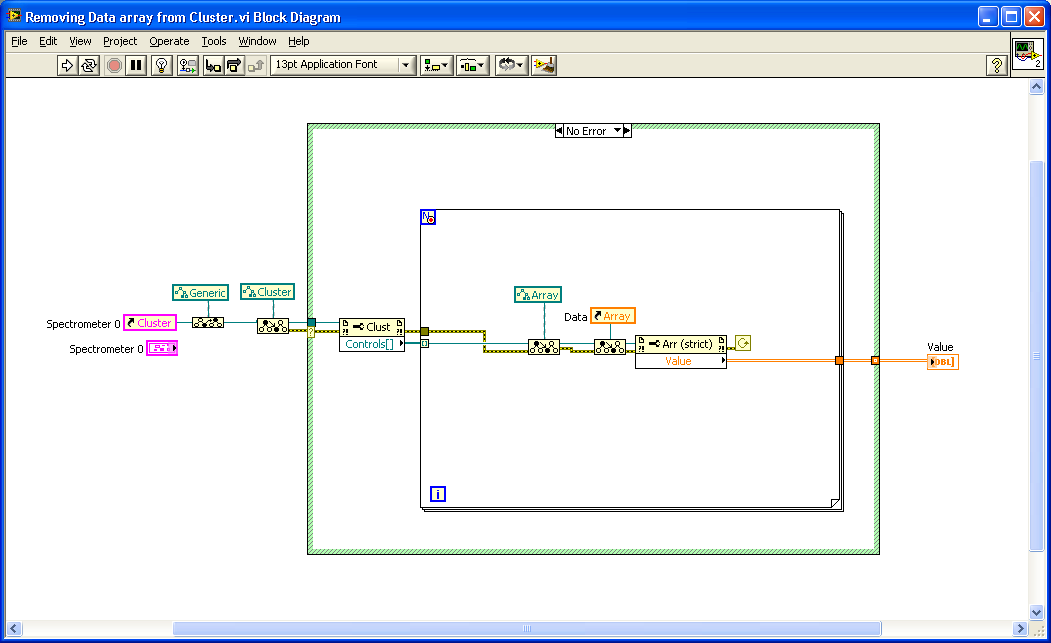1051x643 pixels.
Task: Open the Align Objects dropdown
Action: [x=436, y=65]
